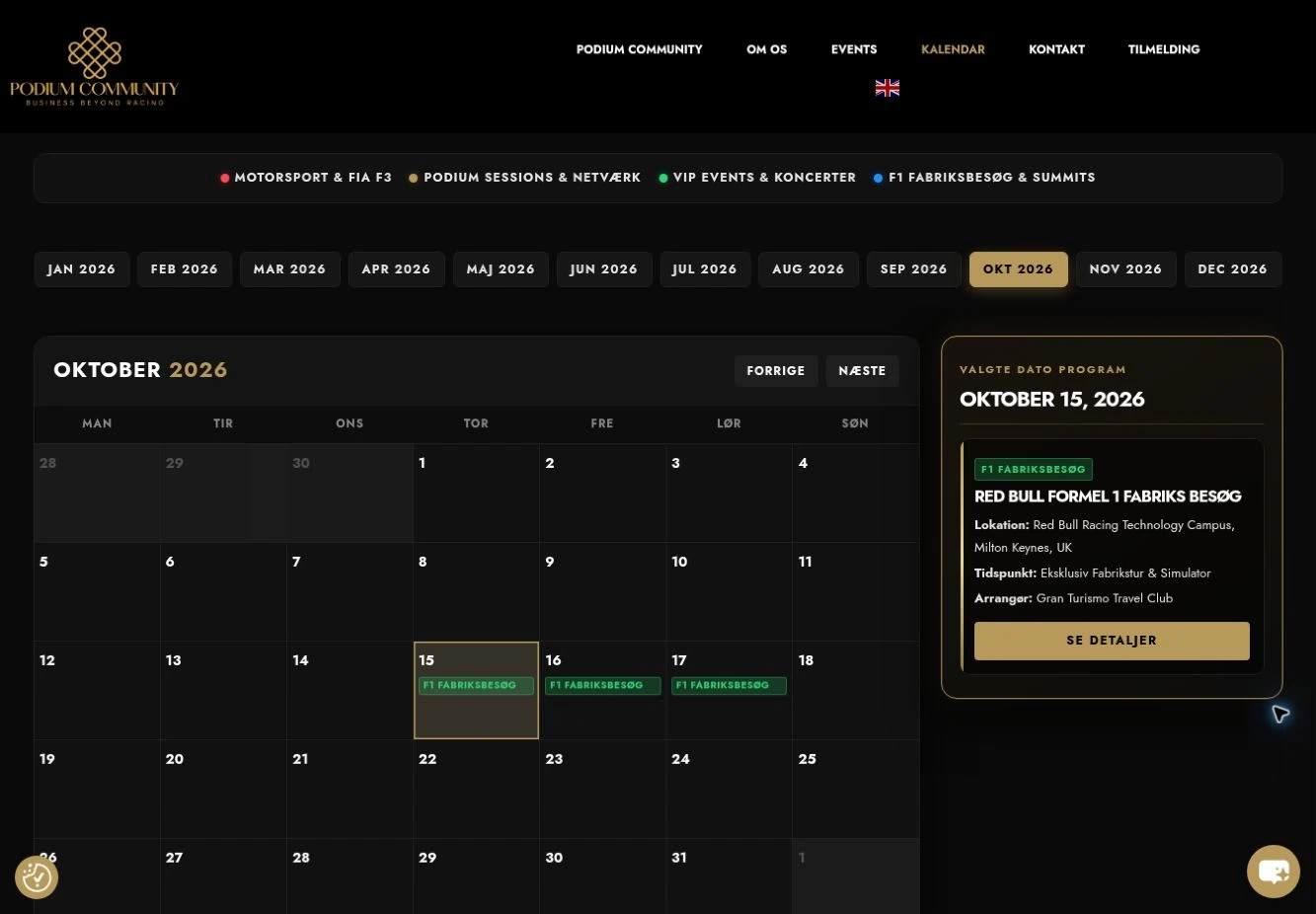The width and height of the screenshot is (1316, 914).
Task: Select October 1 in the calendar
Action: tap(476, 493)
